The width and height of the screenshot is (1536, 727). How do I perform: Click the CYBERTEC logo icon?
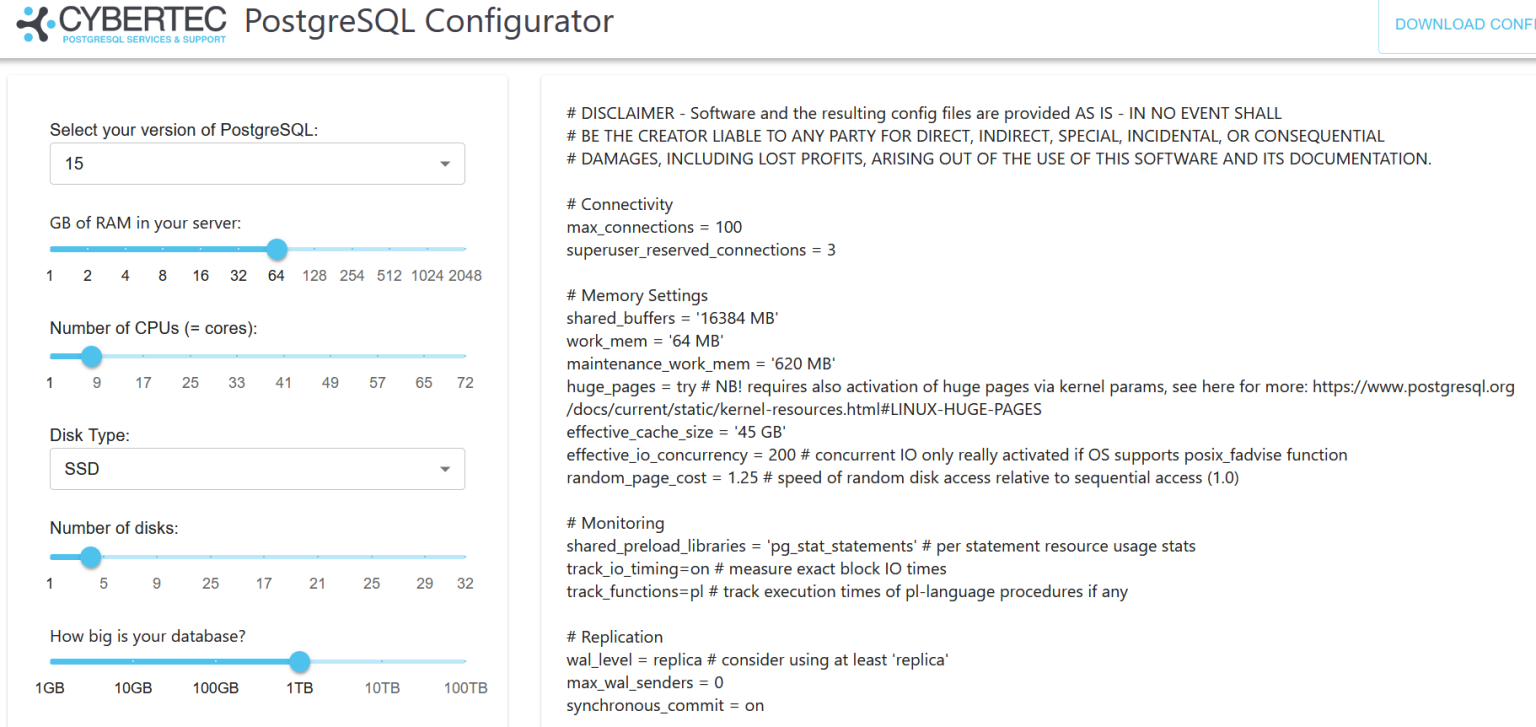33,24
